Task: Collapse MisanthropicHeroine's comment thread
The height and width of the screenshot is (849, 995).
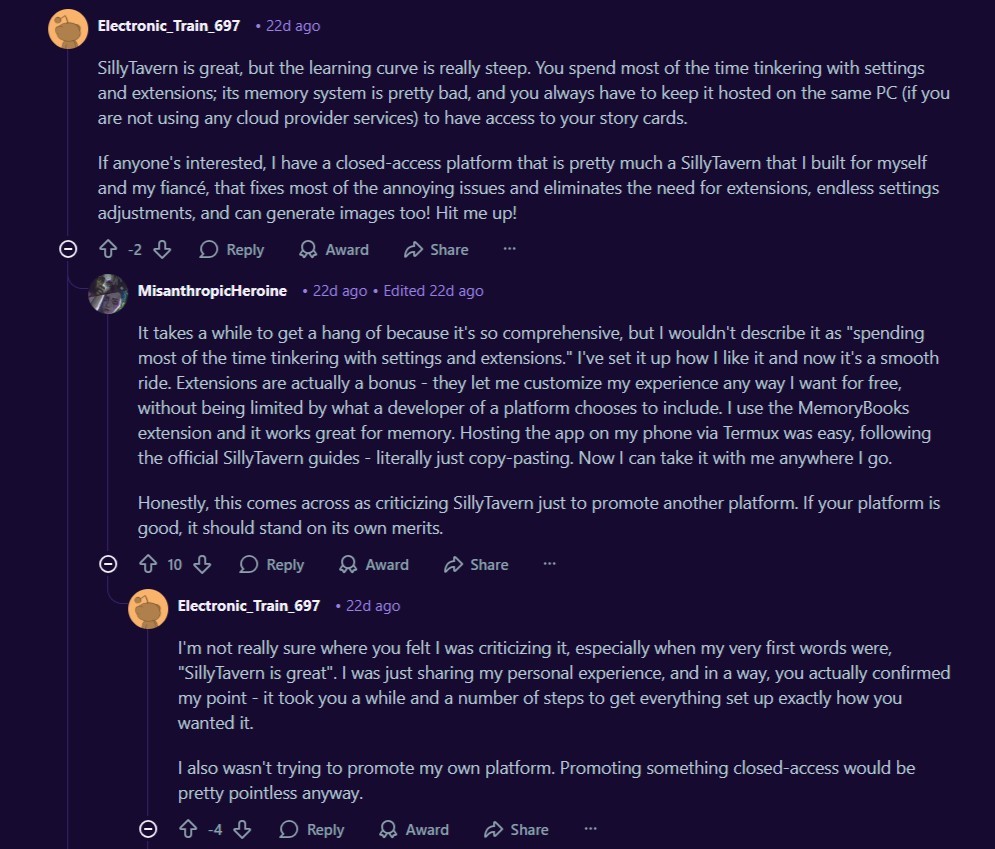Action: click(x=108, y=564)
